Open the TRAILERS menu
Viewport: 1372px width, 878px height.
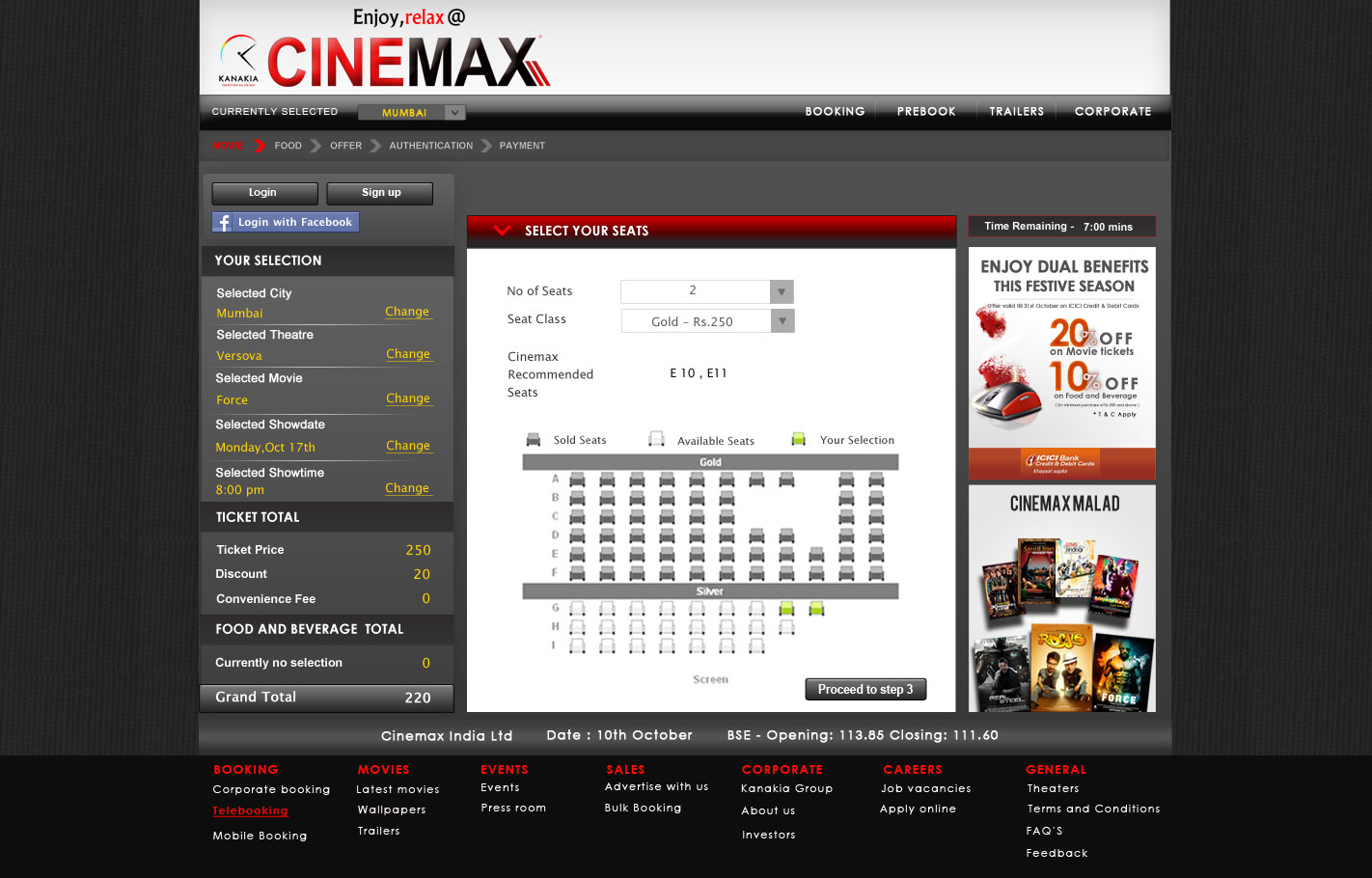1016,111
